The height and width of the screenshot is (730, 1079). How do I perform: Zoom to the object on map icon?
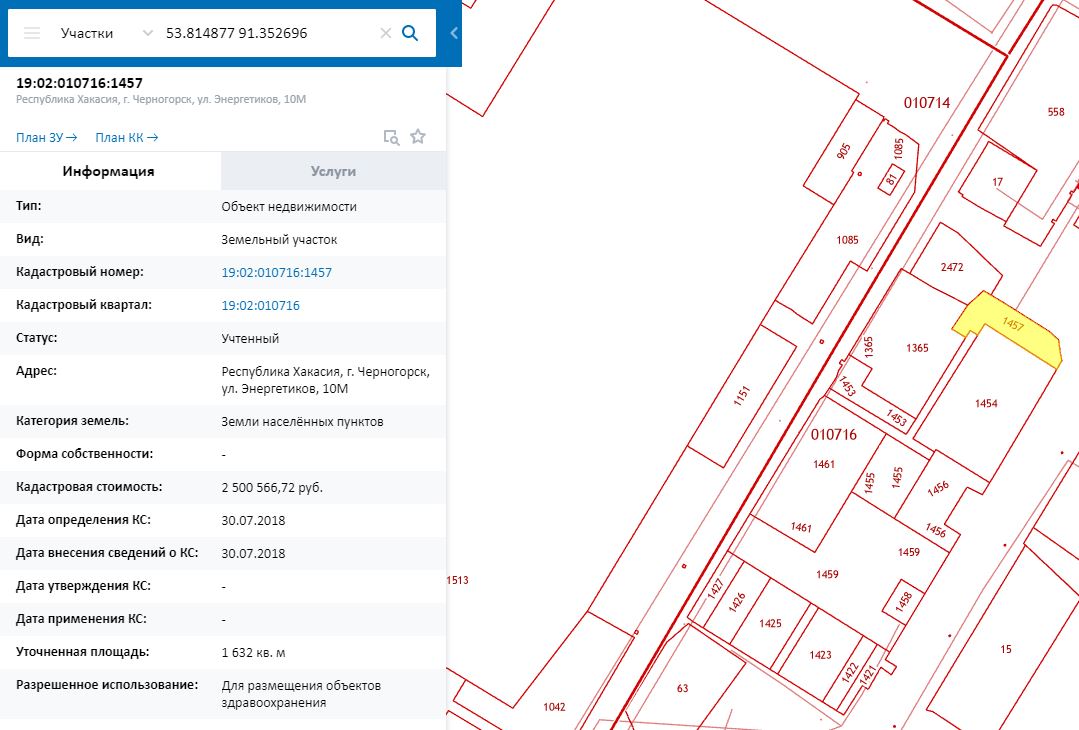click(x=391, y=137)
